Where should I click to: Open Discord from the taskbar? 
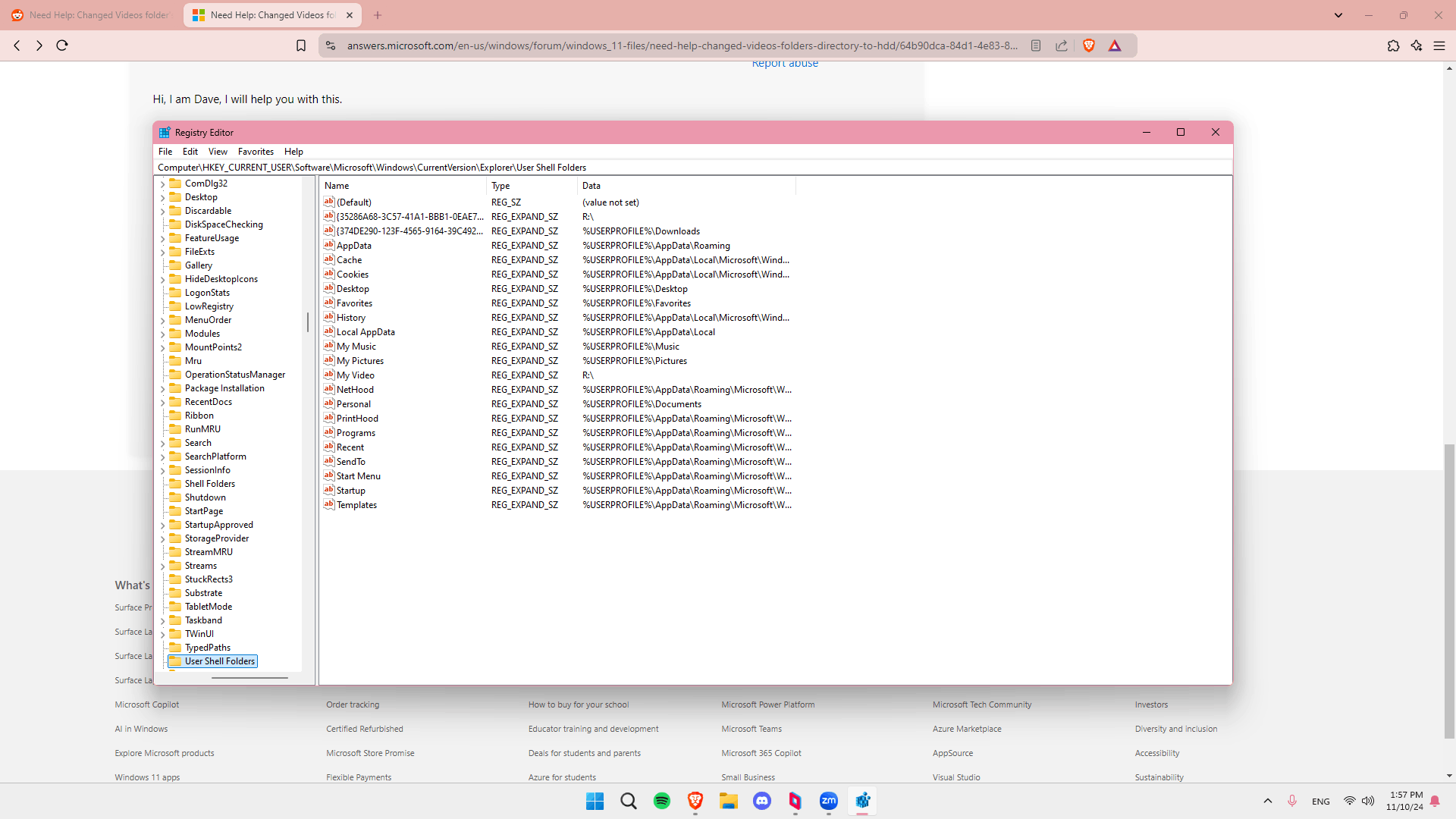[x=762, y=801]
